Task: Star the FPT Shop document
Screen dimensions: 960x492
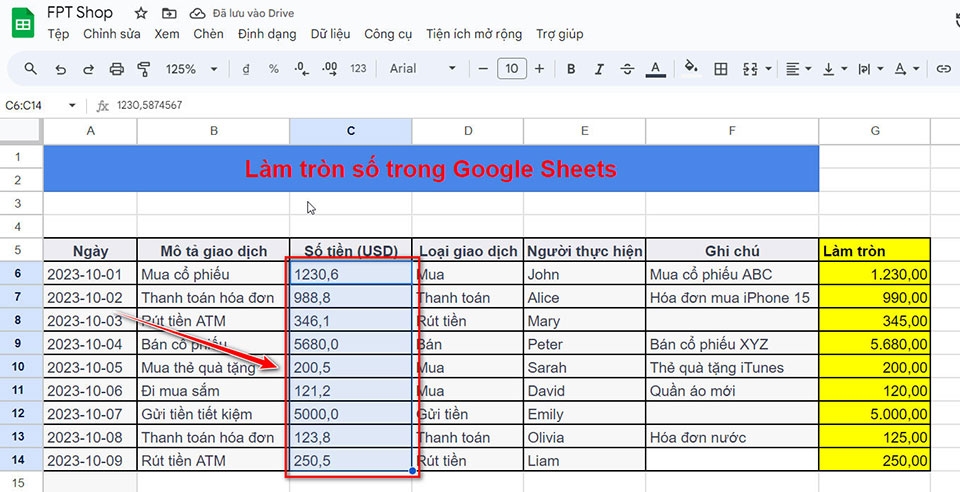Action: (141, 13)
